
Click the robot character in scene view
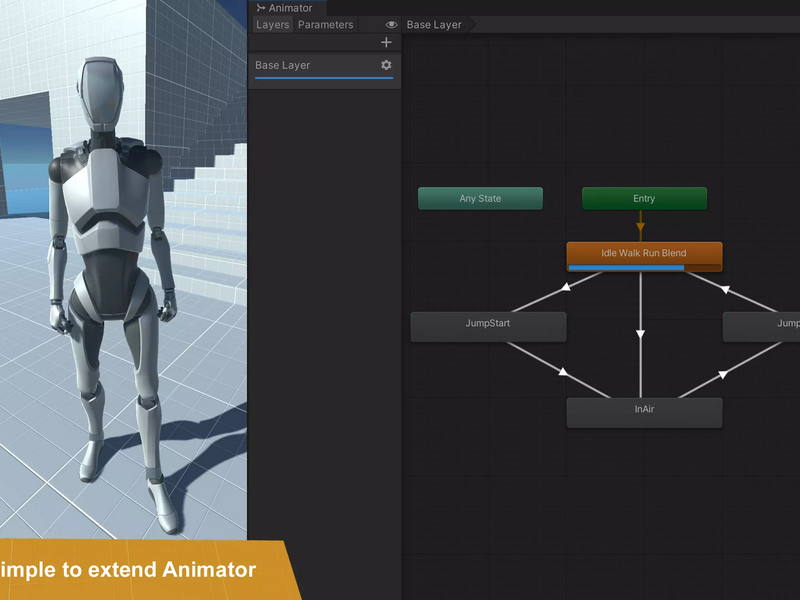point(110,286)
